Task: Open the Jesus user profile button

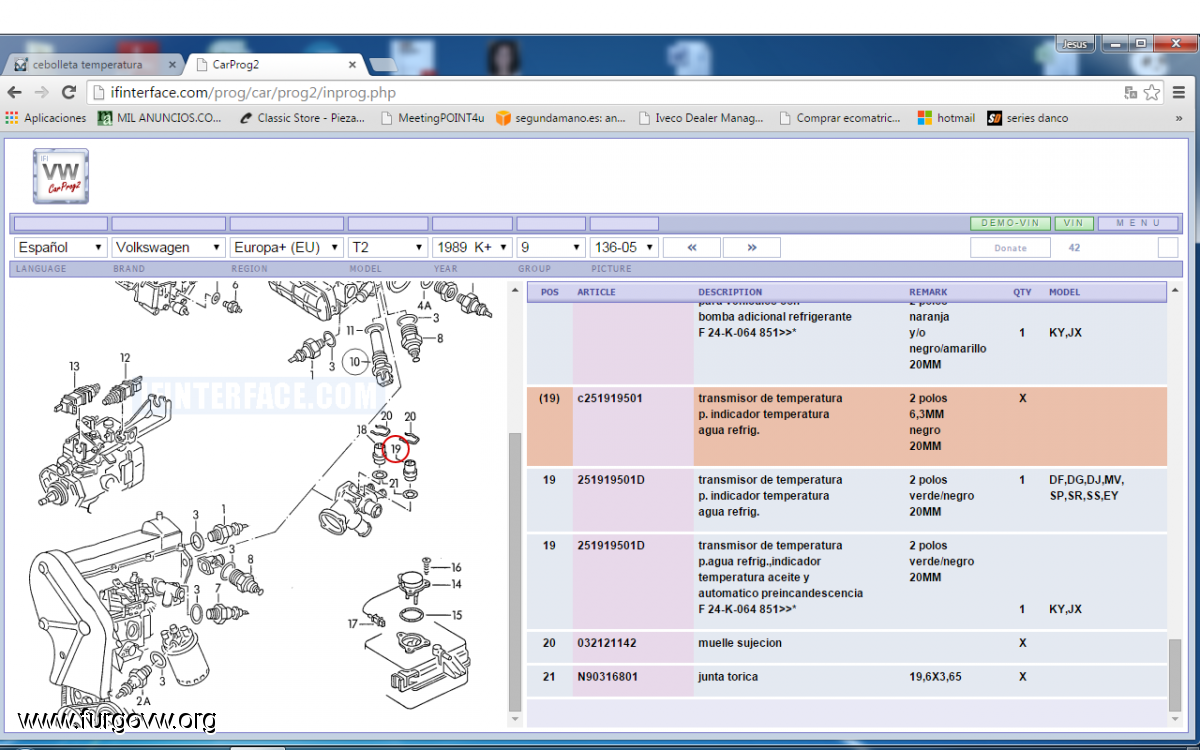Action: (1073, 44)
